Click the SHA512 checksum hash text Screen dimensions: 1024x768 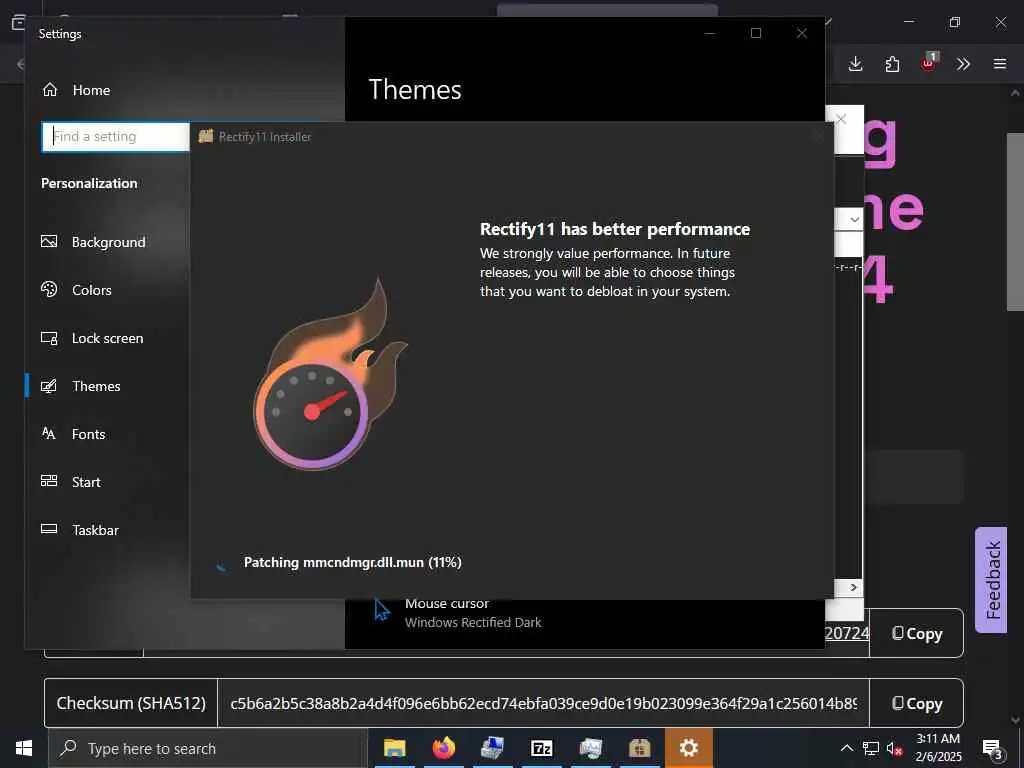coord(543,703)
